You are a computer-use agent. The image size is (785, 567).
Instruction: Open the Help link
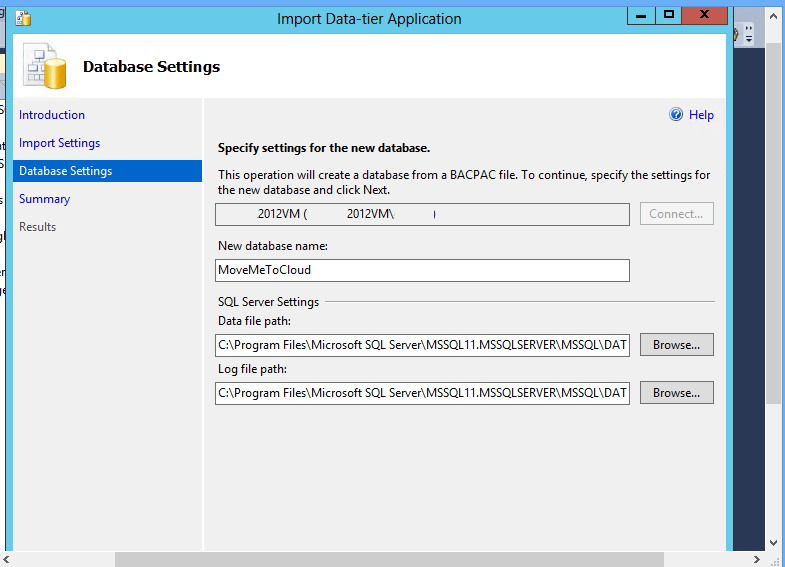click(701, 115)
